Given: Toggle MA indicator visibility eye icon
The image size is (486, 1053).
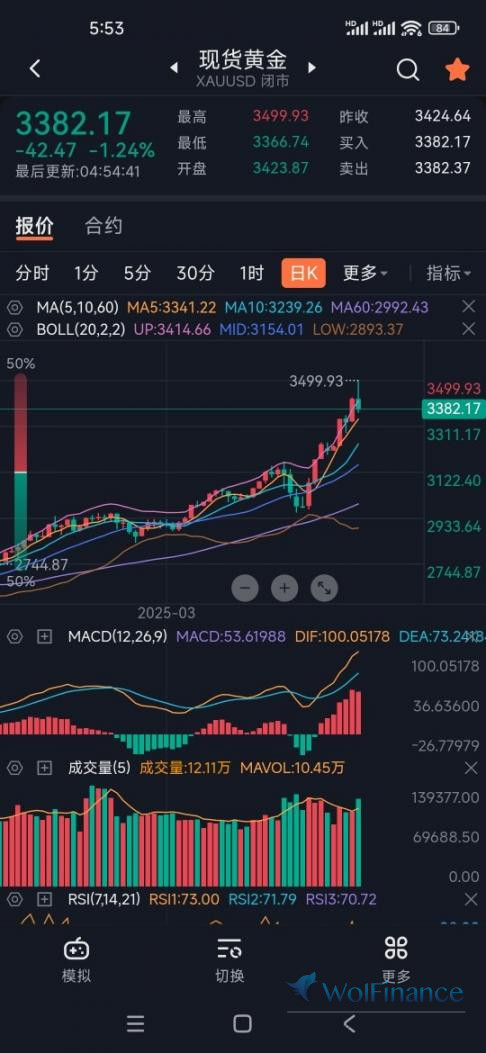Looking at the screenshot, I should click(x=15, y=308).
